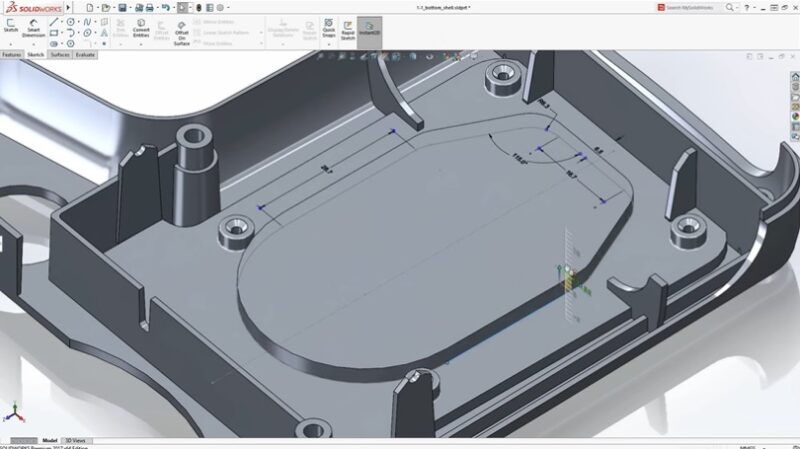This screenshot has height=449, width=800.
Task: Open the New document dropdown arrow
Action: [x=97, y=8]
